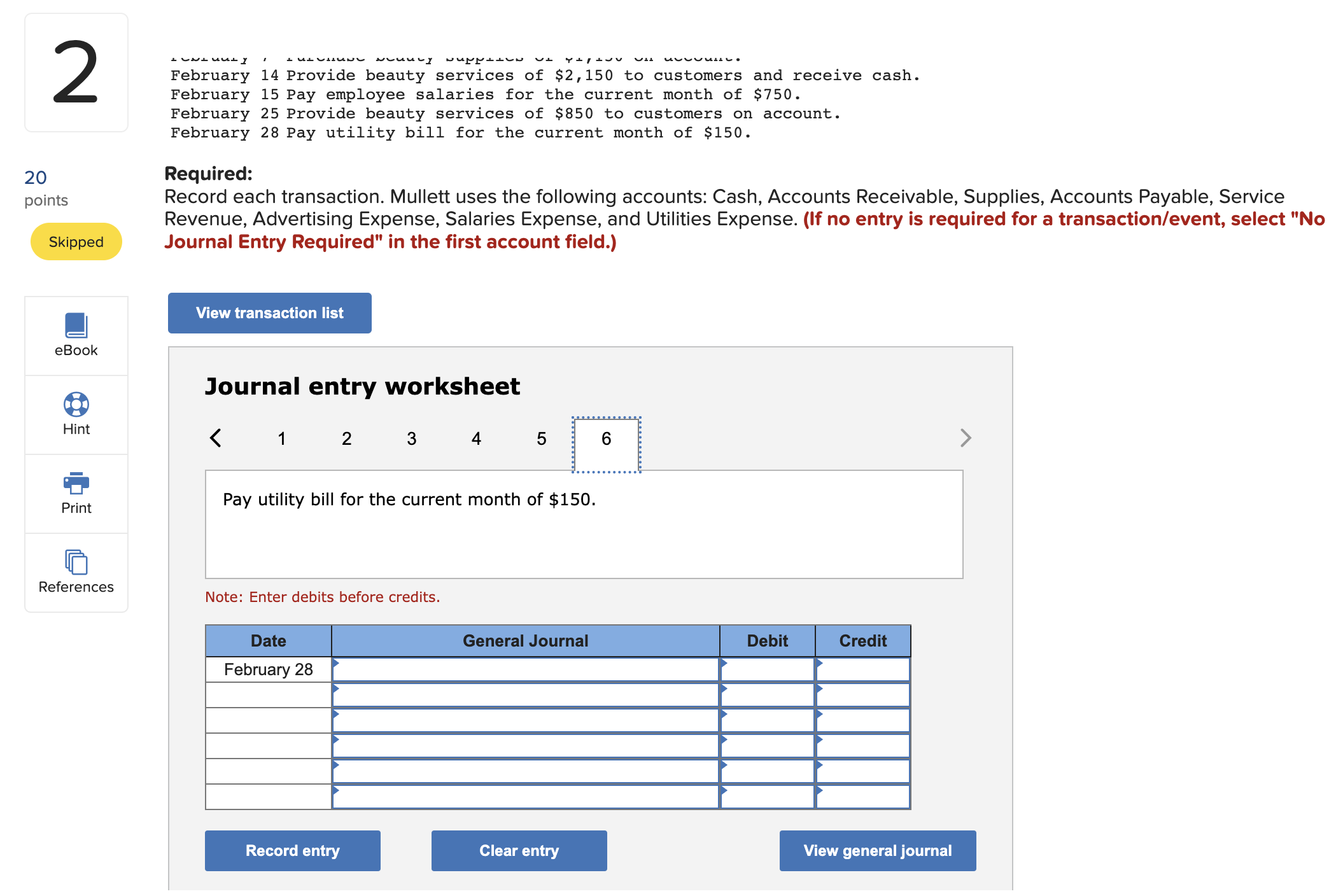Open View general journal
Screen dimensions: 1343x896
[877, 850]
